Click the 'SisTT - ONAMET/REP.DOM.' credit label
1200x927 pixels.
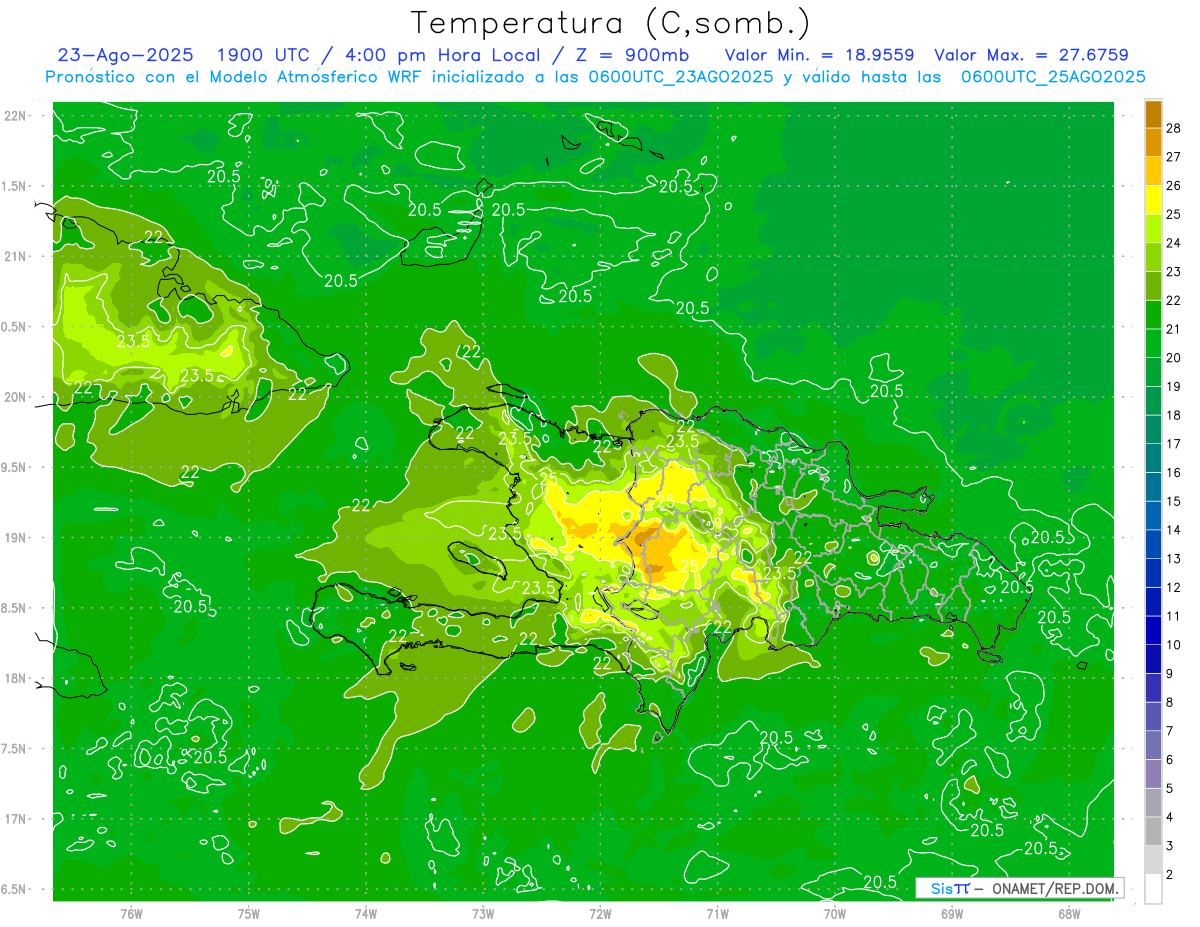(x=1019, y=888)
